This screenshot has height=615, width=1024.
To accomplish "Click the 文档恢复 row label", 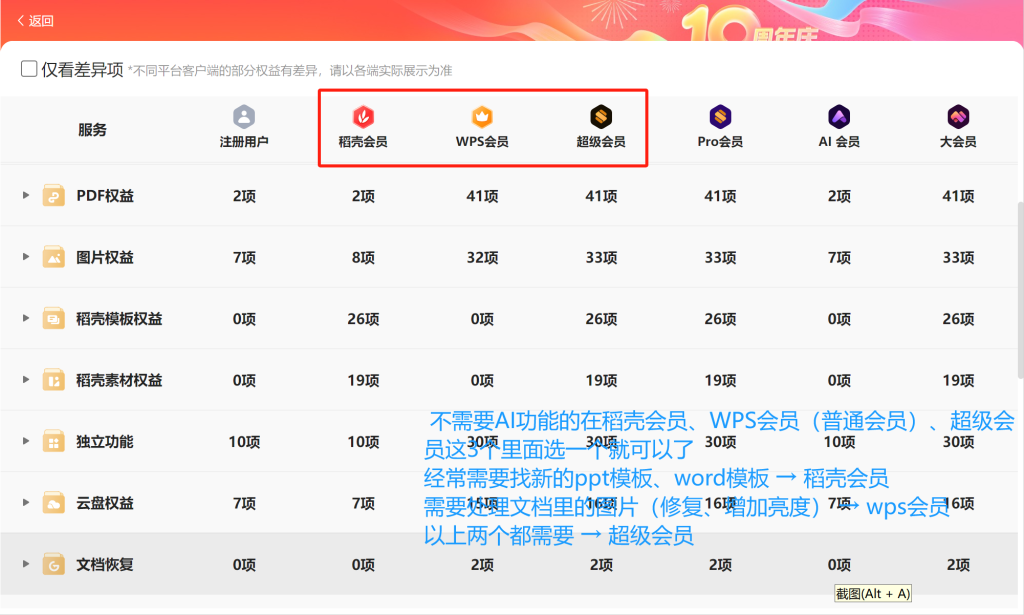I will (105, 564).
